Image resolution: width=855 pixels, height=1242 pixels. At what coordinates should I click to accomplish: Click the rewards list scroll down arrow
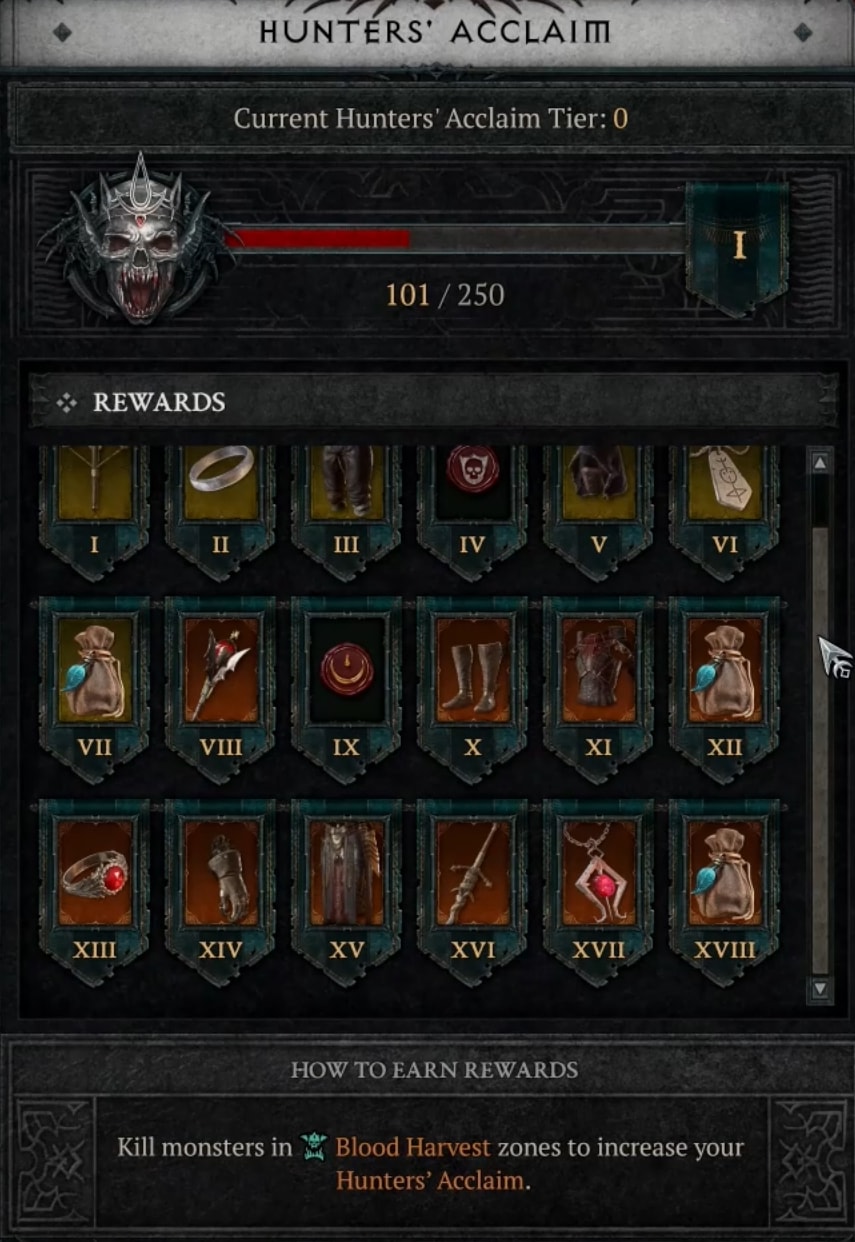tap(820, 989)
